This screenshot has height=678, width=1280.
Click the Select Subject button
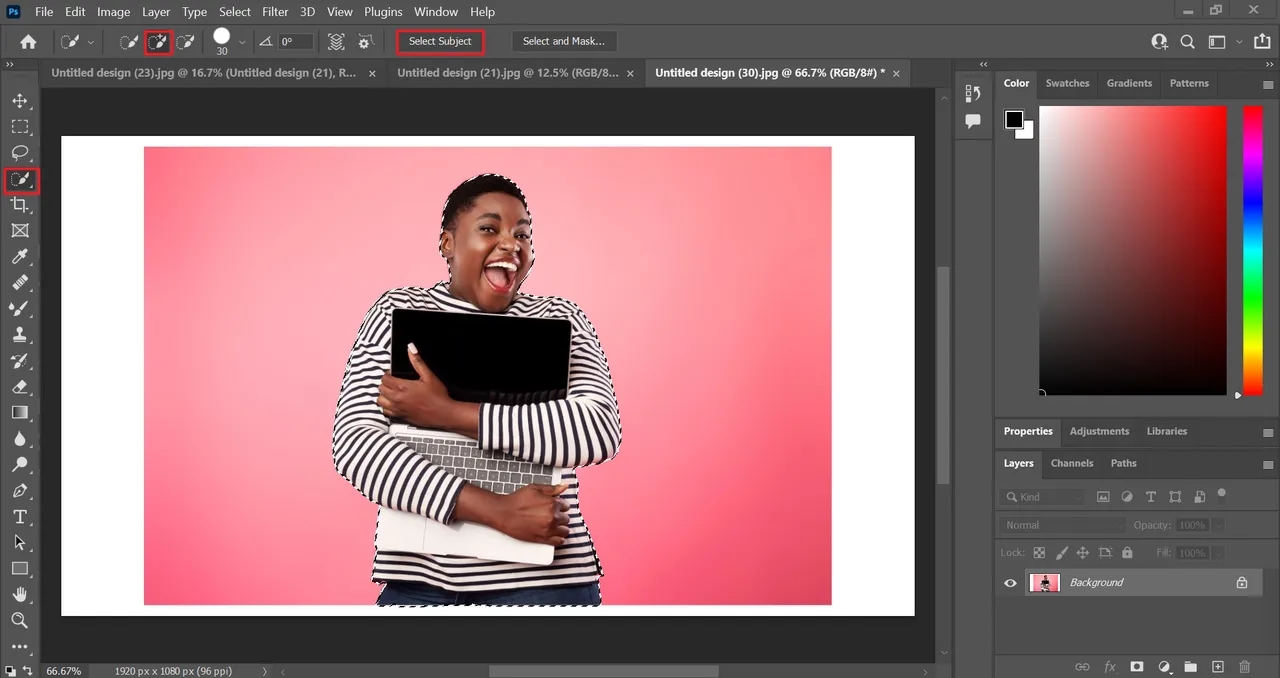440,41
